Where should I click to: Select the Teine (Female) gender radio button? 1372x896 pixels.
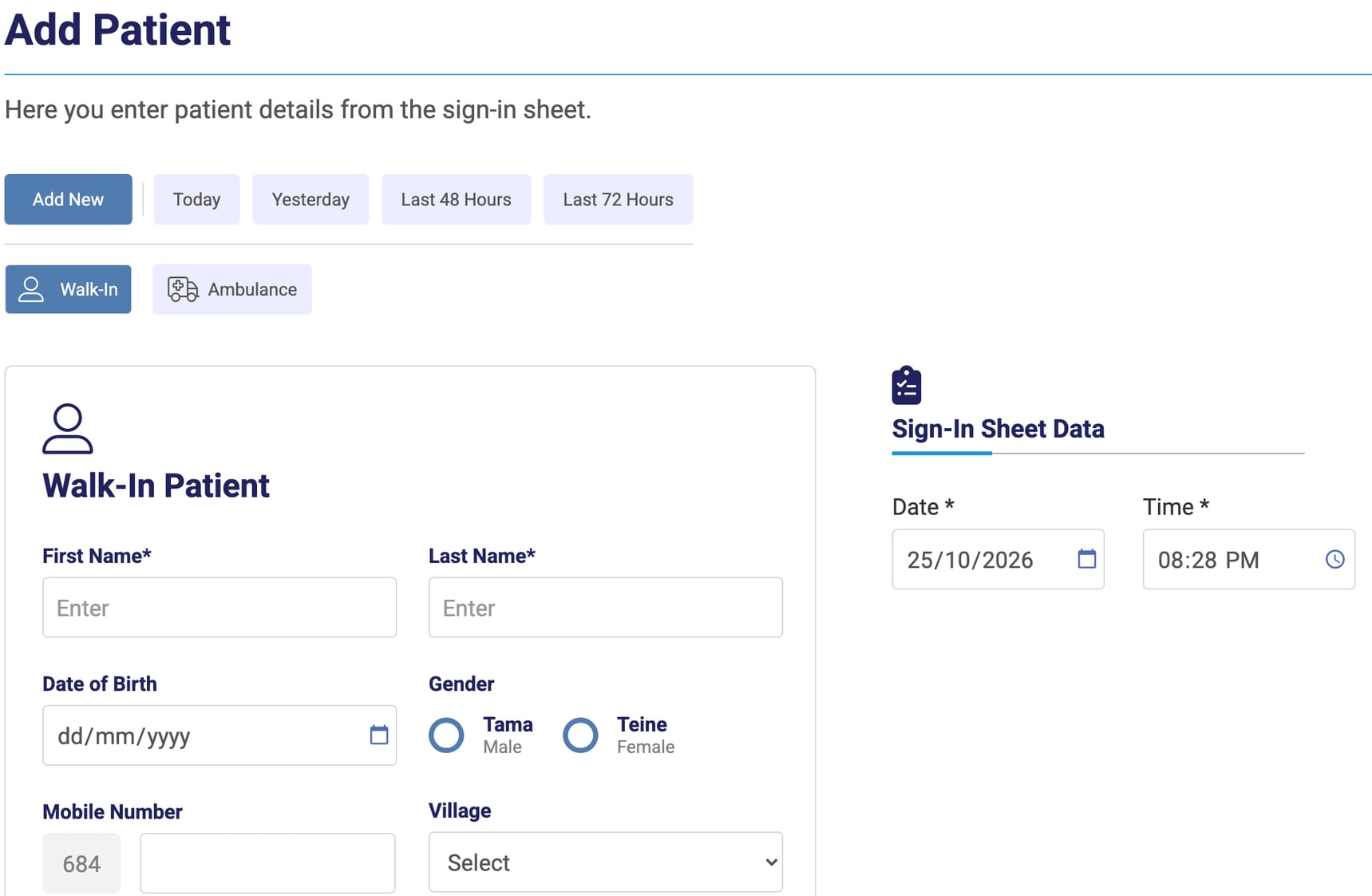coord(580,735)
